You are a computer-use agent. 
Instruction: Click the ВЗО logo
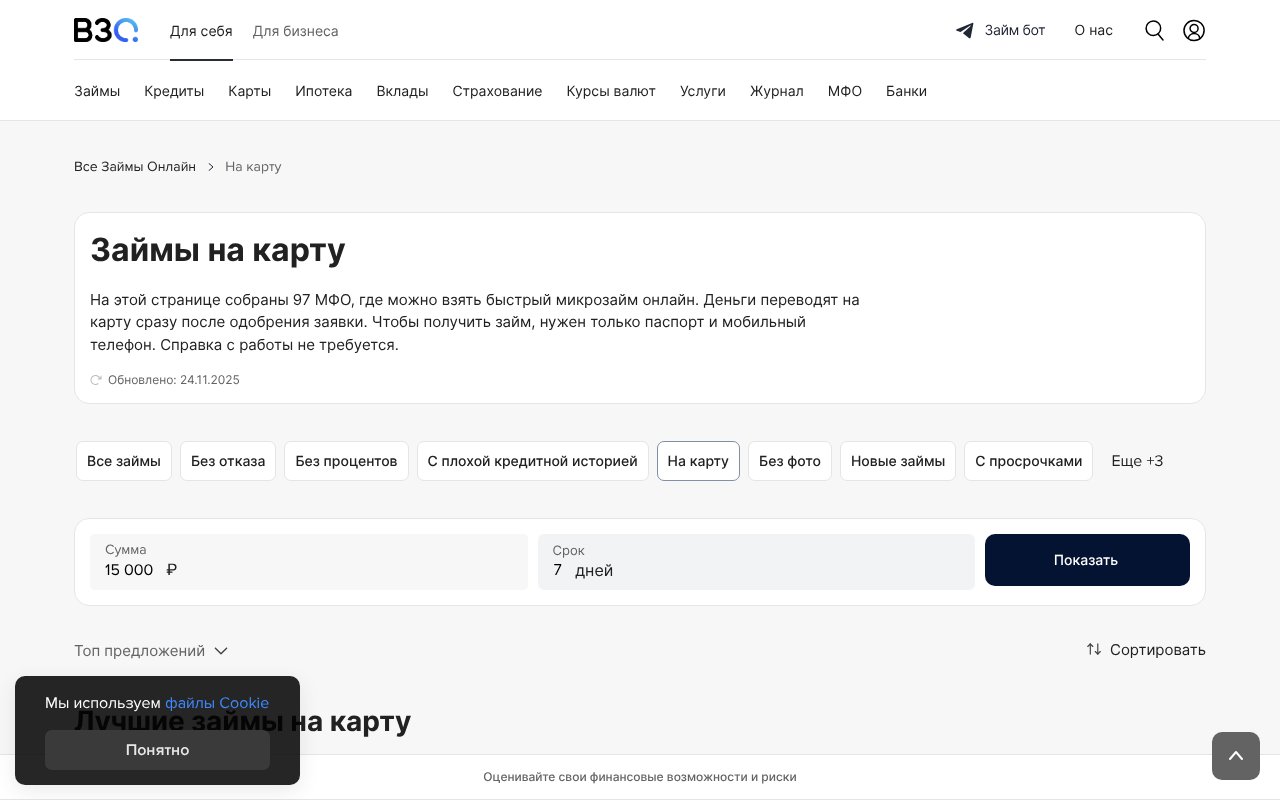105,30
